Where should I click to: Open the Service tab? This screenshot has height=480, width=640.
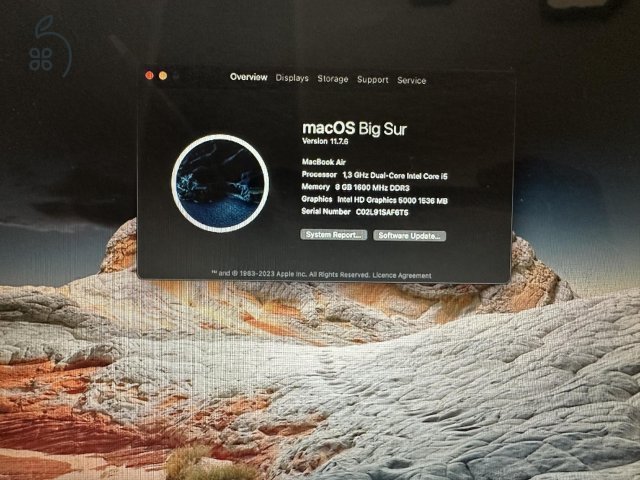[x=411, y=80]
